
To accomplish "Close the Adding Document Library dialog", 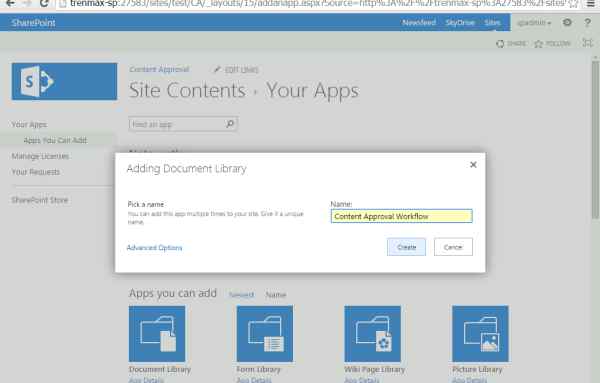I will tap(473, 165).
